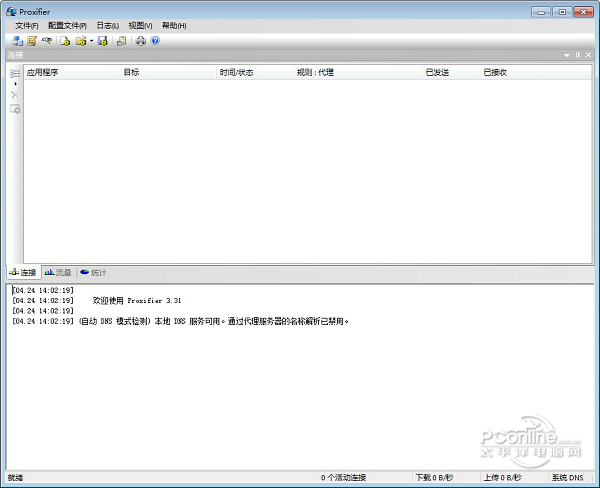The height and width of the screenshot is (488, 600).
Task: Click the bottom sidebar connection icon
Action: point(15,109)
